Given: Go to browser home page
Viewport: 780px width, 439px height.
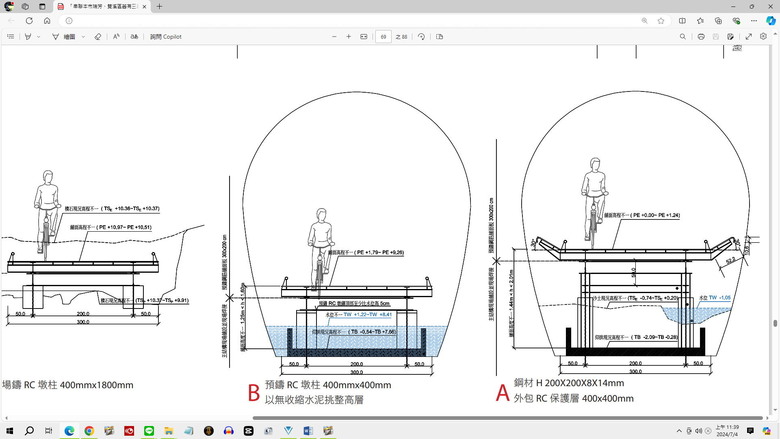Looking at the screenshot, I should pos(47,20).
